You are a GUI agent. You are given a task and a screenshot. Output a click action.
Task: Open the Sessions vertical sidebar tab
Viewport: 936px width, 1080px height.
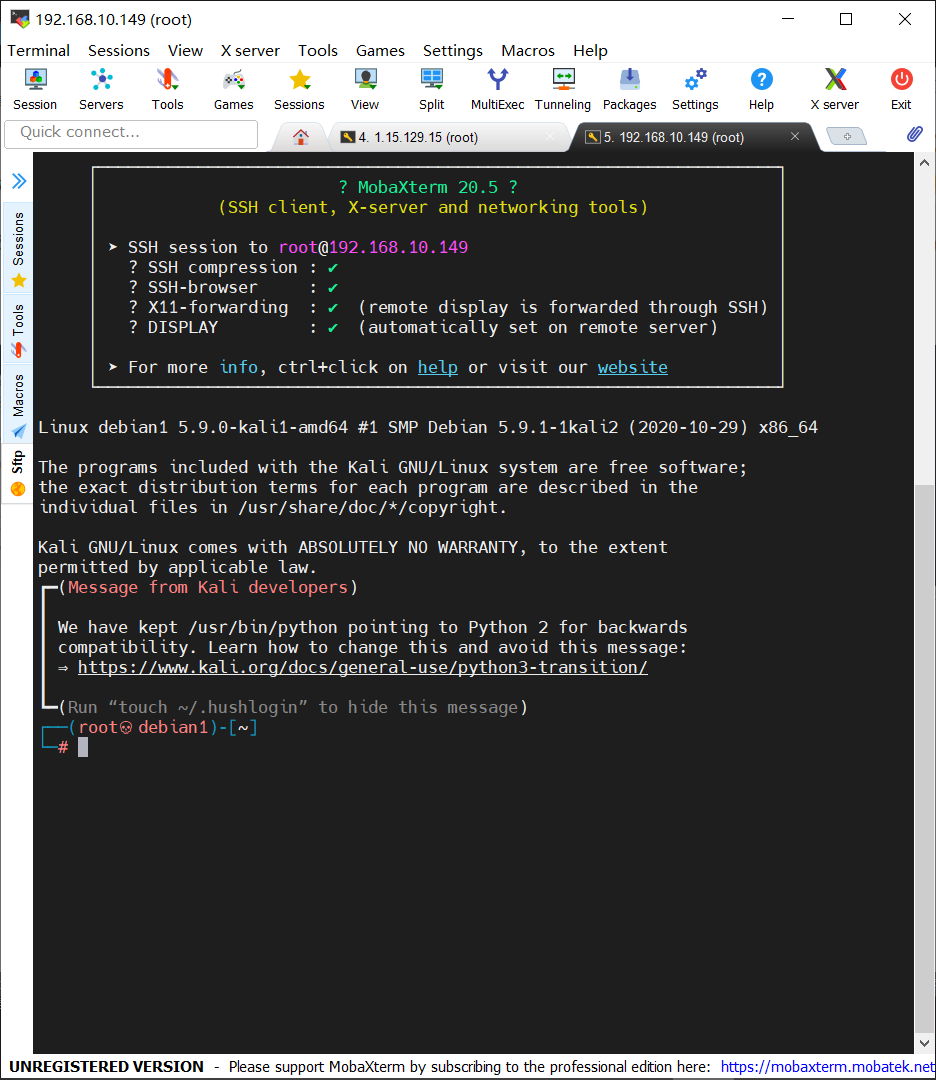[x=18, y=248]
